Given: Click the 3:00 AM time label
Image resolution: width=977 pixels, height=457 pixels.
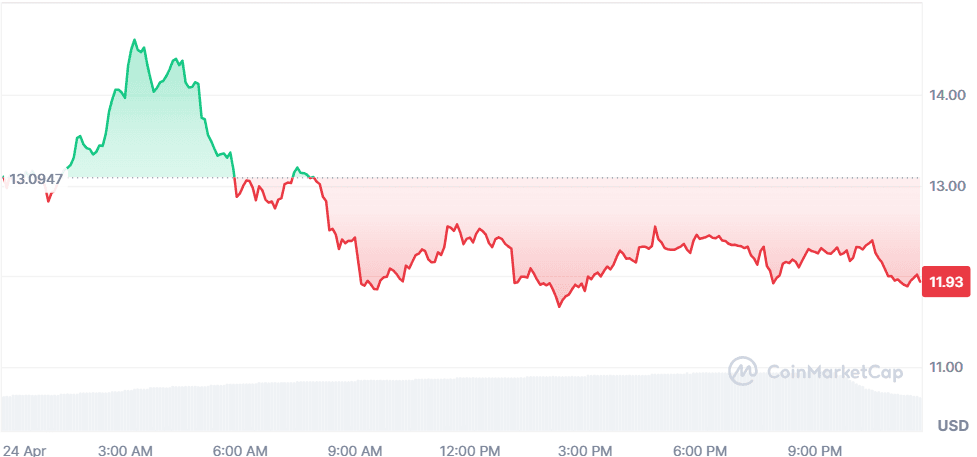Looking at the screenshot, I should click(127, 448).
